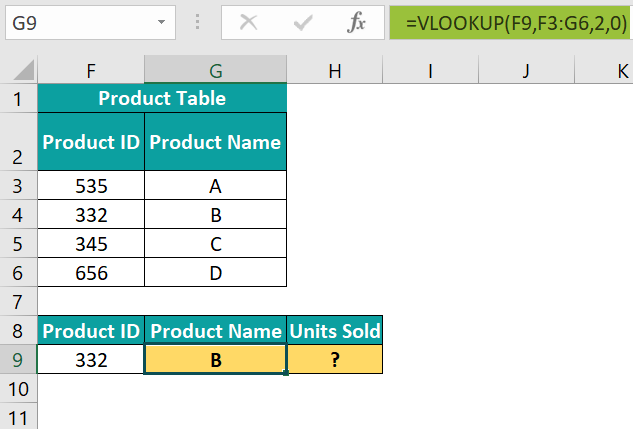
Task: Click the Select All corner triangle
Action: point(23,70)
